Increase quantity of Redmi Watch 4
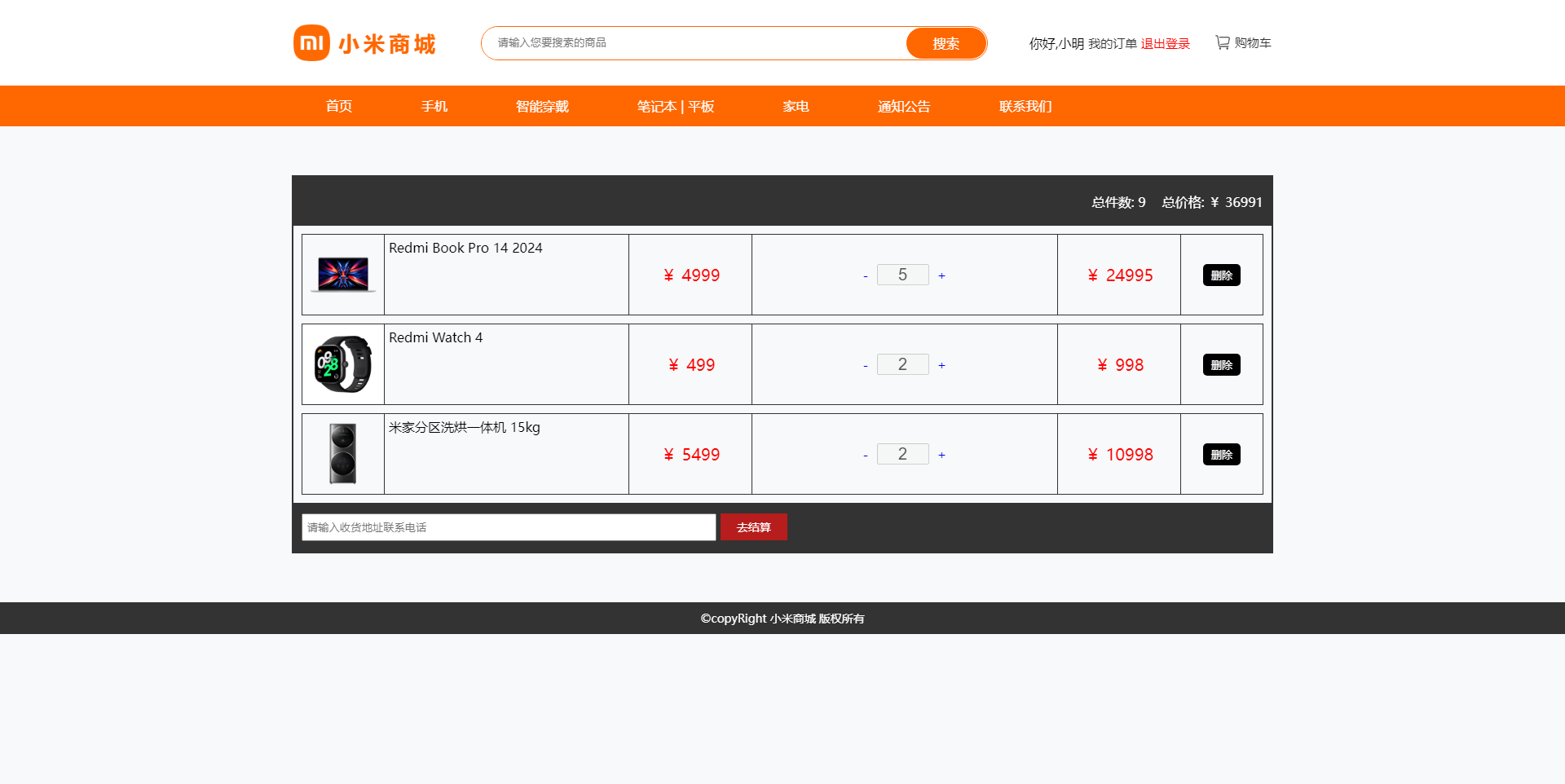1565x784 pixels. click(941, 365)
